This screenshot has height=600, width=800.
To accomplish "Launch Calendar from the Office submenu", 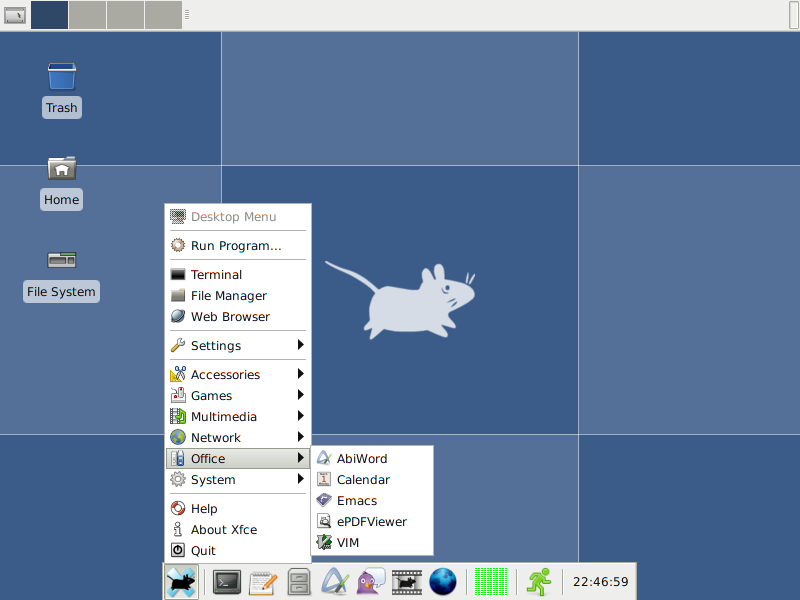I will [372, 479].
